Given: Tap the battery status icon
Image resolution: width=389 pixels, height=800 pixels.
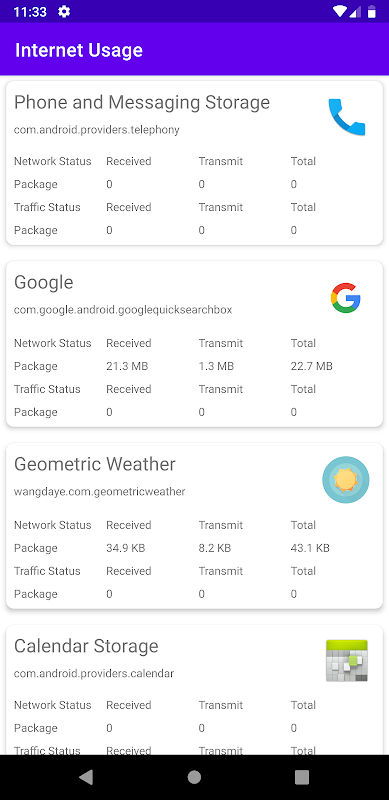Looking at the screenshot, I should click(372, 12).
